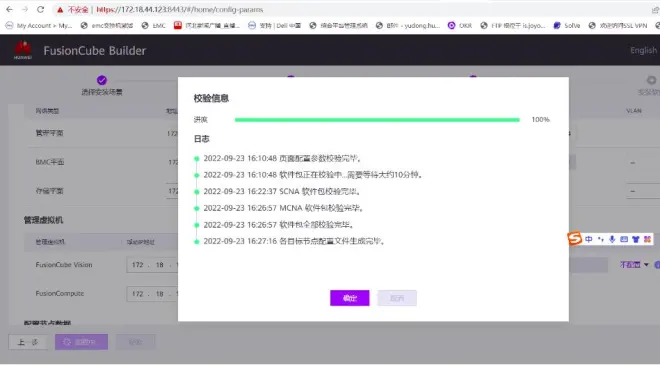The width and height of the screenshot is (660, 366).
Task: Click the FusionCompute IP address field
Action: click(152, 294)
